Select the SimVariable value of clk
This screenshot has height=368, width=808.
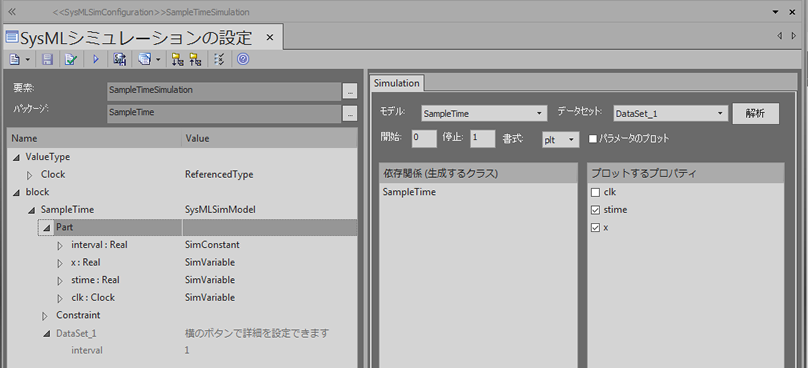[210, 297]
